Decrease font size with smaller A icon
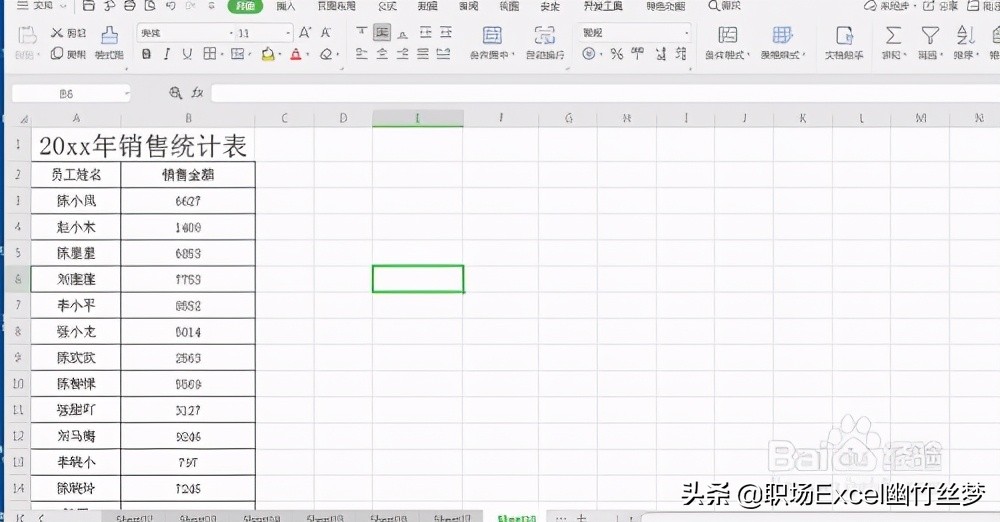Screen dimensions: 1000x522 326,33
